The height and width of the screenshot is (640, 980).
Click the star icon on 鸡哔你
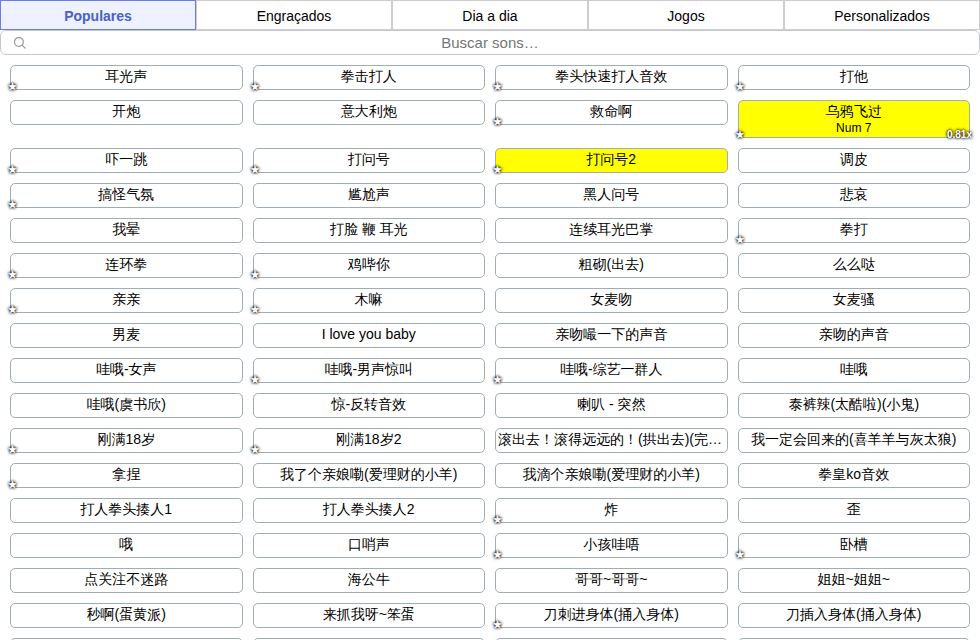click(x=255, y=275)
